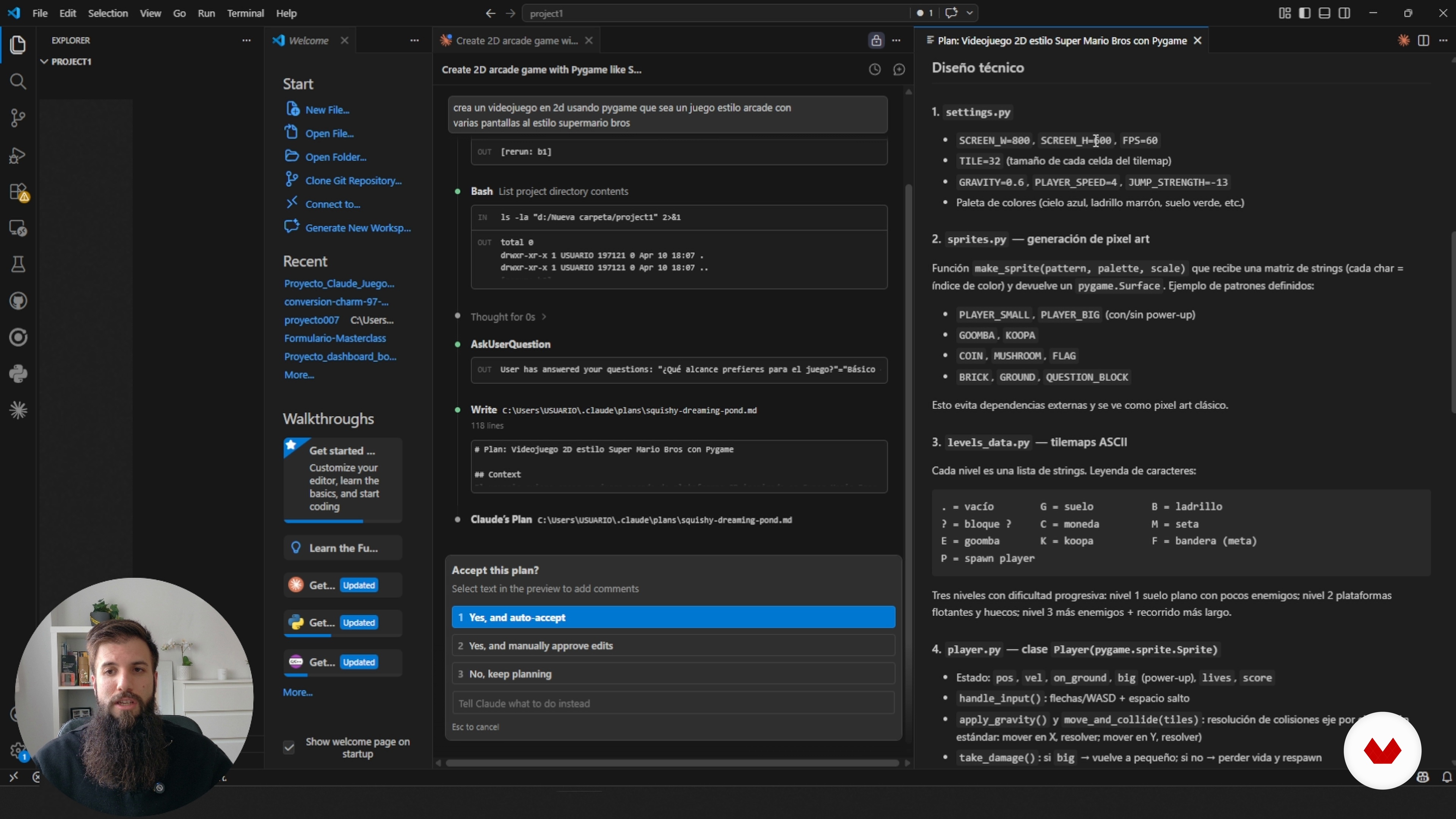Open the Learn the Fu... walkthrough card
This screenshot has height=819, width=1456.
[343, 548]
